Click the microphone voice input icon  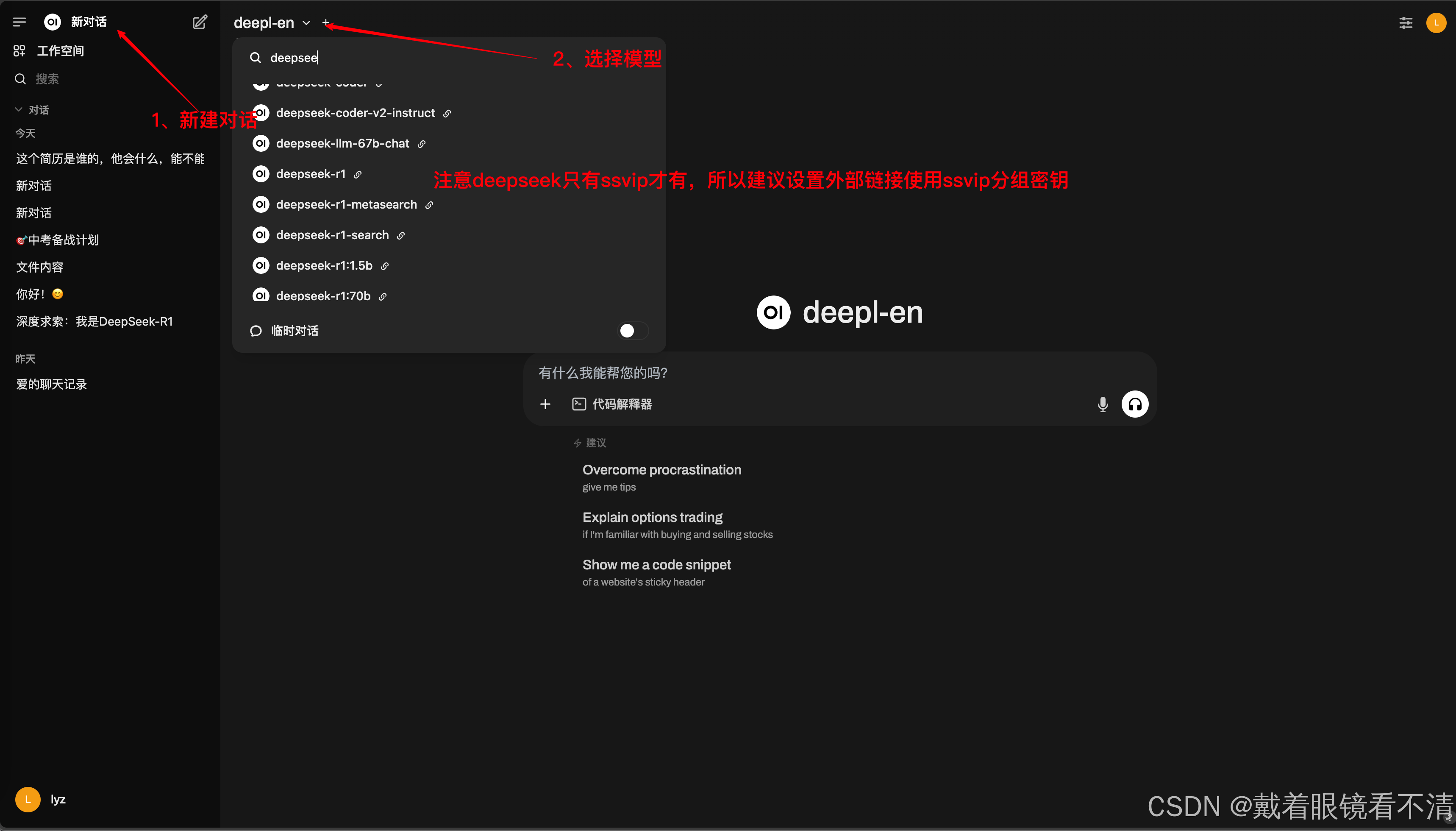pos(1103,404)
